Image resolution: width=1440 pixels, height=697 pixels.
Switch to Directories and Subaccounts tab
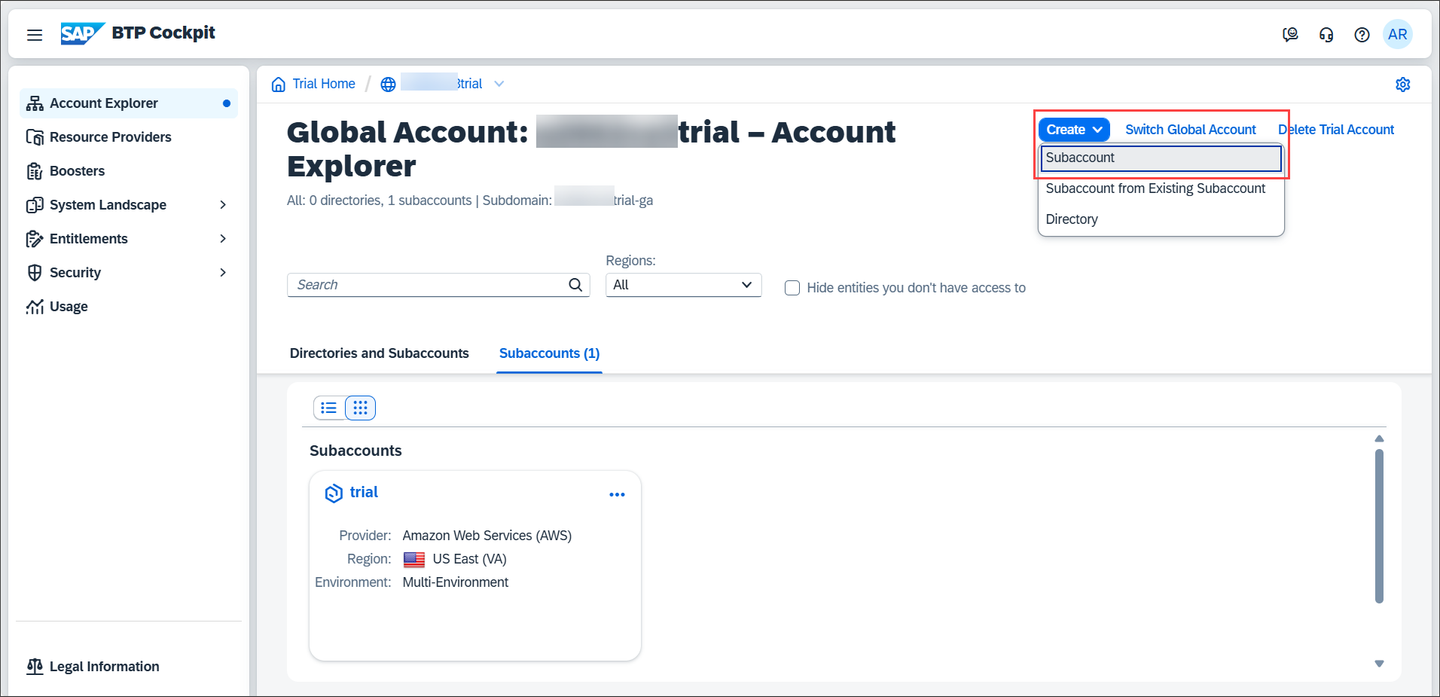(x=379, y=353)
